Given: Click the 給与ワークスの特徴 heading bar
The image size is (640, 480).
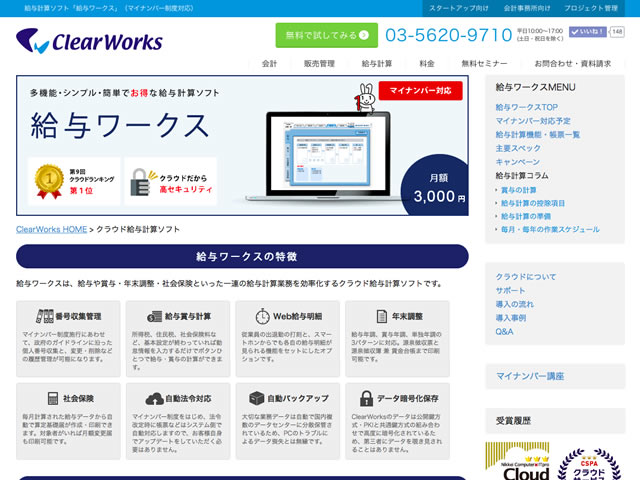Looking at the screenshot, I should [242, 256].
